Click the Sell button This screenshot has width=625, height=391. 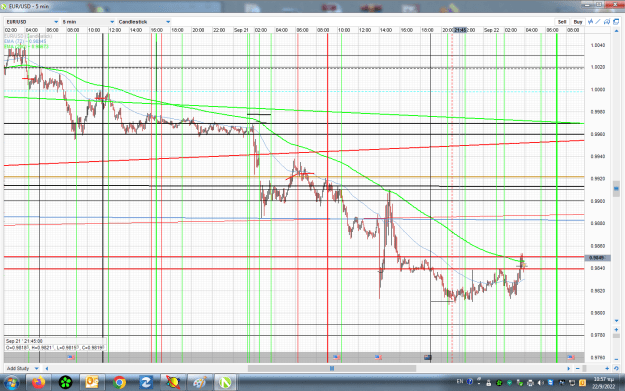562,22
